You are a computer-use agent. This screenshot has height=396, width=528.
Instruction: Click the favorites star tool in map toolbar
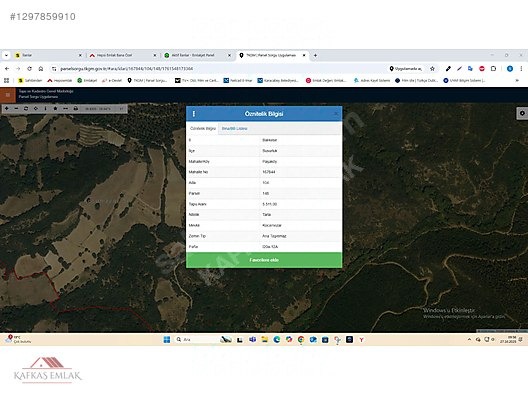click(x=56, y=108)
